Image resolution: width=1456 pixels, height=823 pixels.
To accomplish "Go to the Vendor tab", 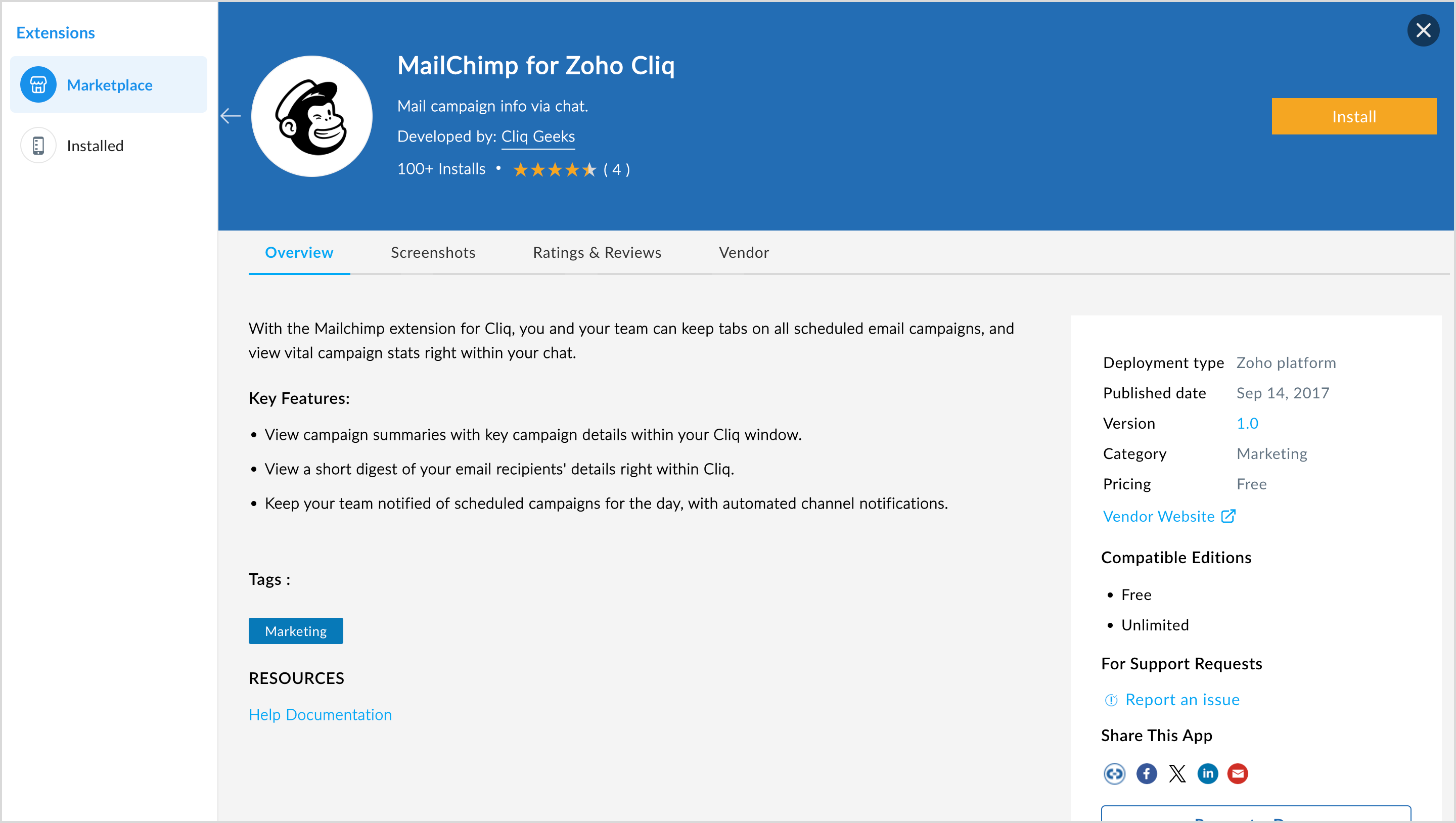I will 743,253.
